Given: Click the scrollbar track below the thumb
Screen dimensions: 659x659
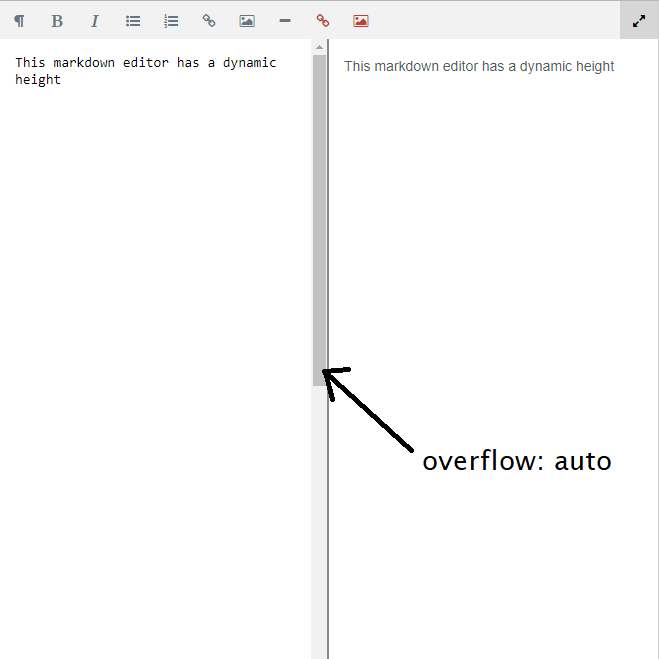Looking at the screenshot, I should pyautogui.click(x=319, y=521).
